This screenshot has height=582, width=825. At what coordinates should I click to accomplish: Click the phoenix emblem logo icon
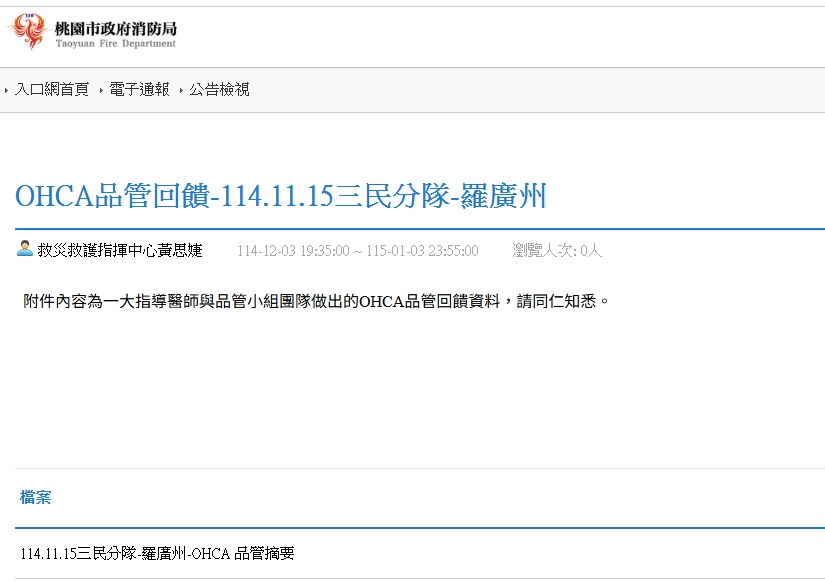pos(28,31)
